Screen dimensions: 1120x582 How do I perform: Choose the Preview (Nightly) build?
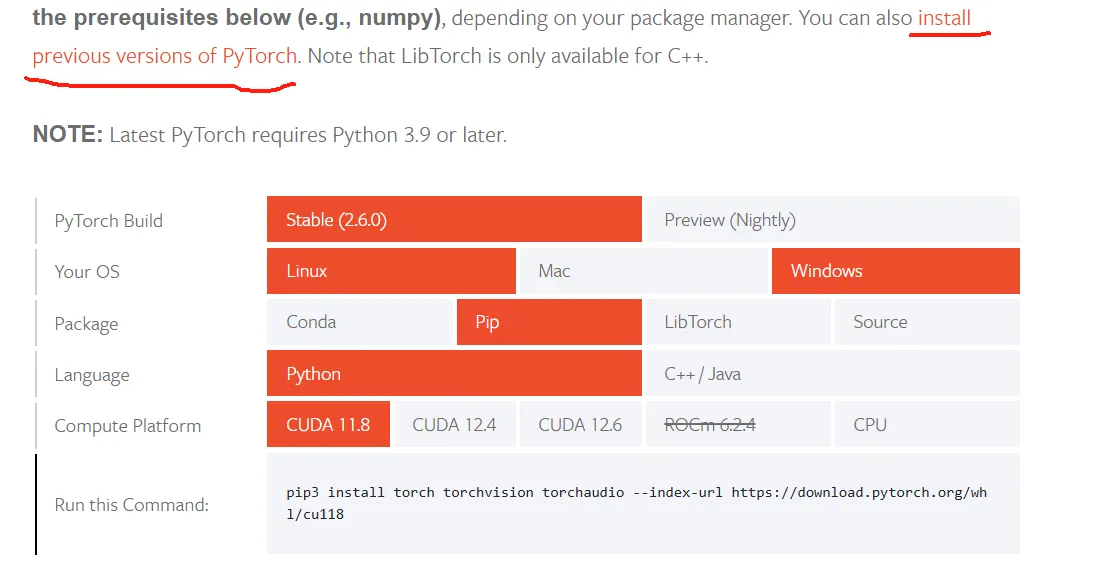(832, 220)
